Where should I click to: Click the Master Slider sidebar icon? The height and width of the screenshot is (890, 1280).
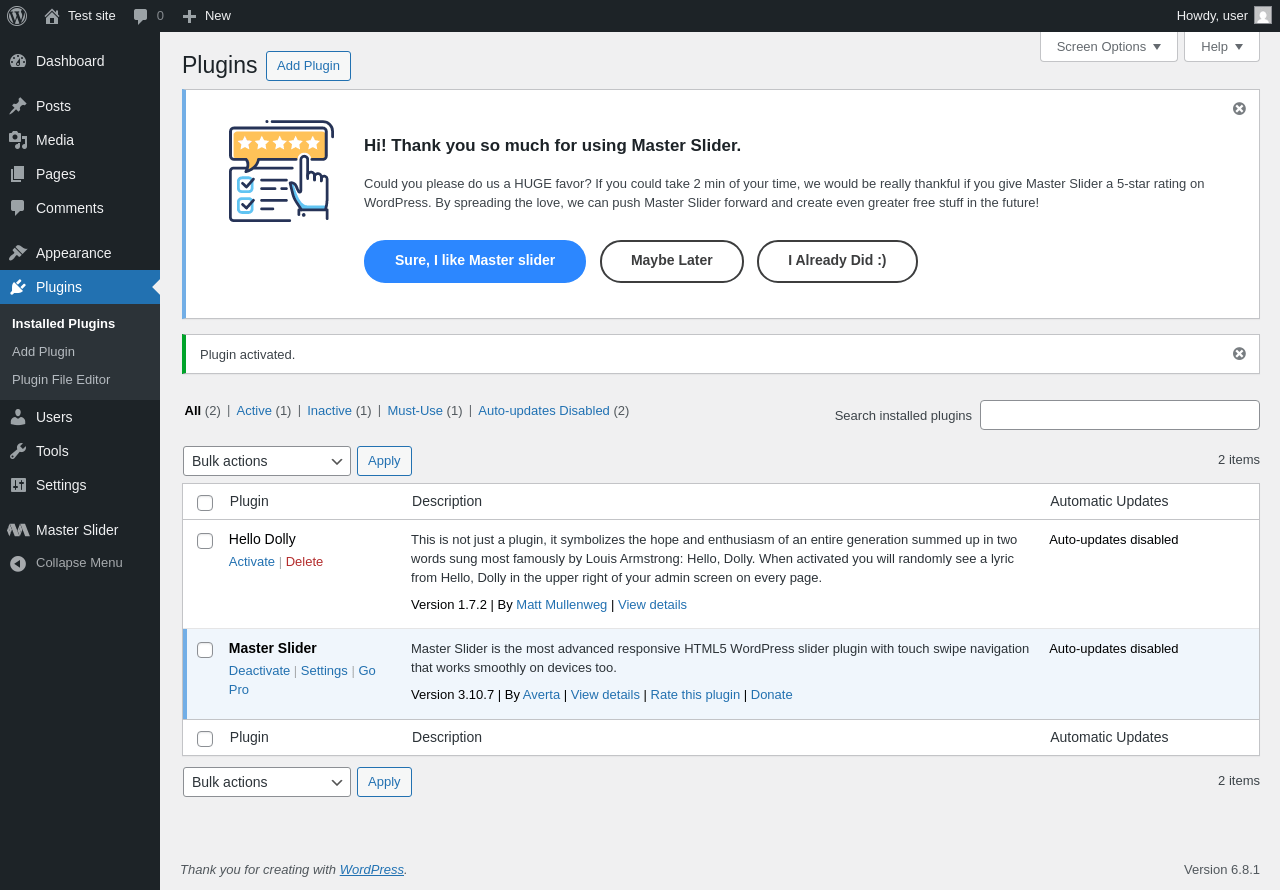tap(18, 530)
